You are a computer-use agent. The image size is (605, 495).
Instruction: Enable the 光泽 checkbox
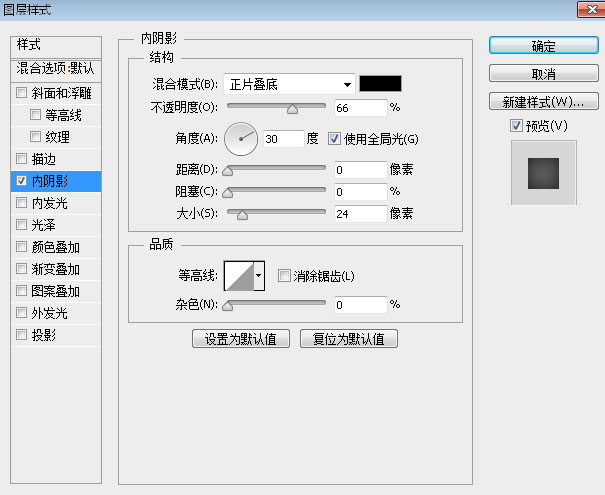[x=21, y=225]
